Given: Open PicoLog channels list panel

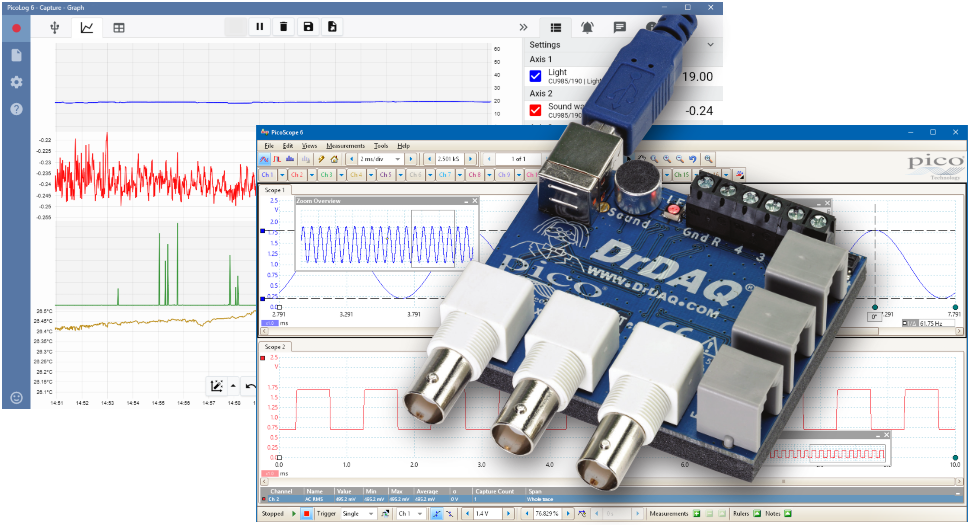Looking at the screenshot, I should click(556, 27).
